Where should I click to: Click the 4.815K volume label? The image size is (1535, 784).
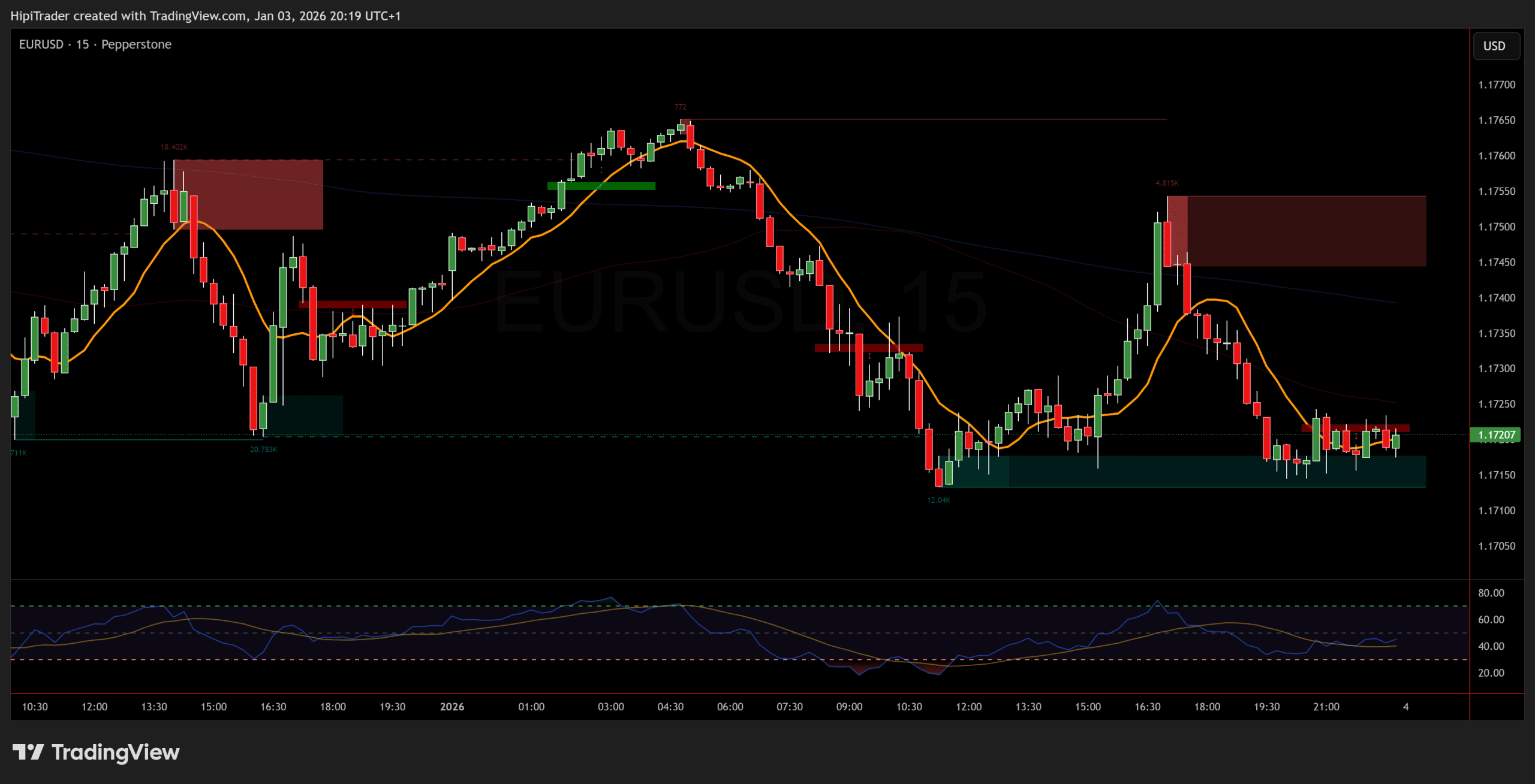point(1166,183)
